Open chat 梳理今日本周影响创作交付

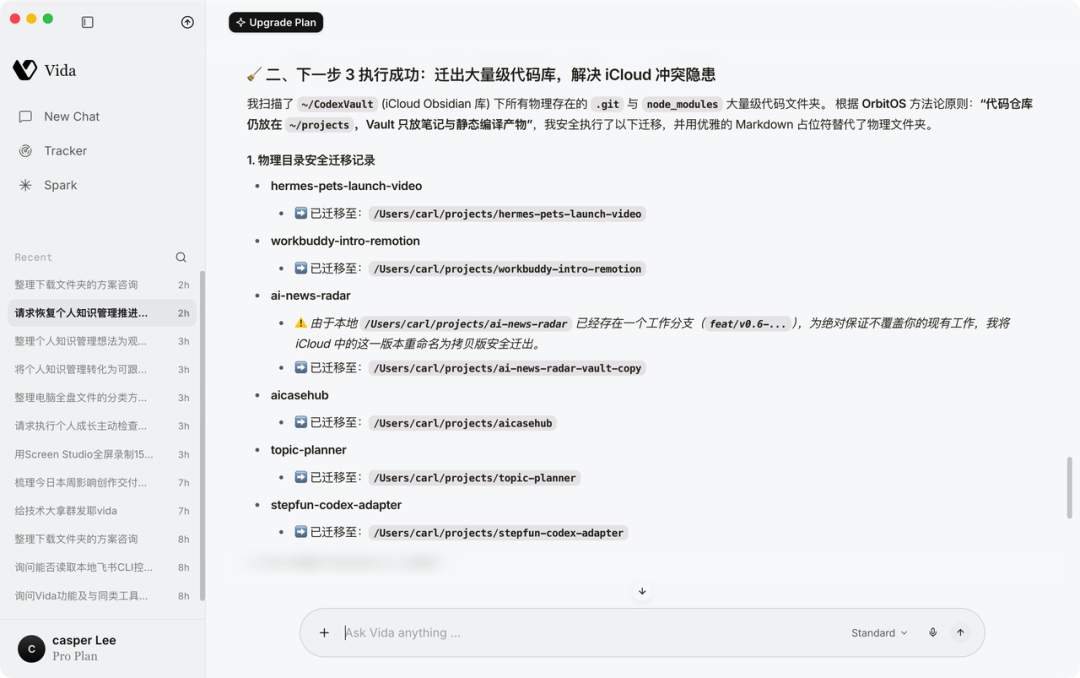pyautogui.click(x=102, y=482)
